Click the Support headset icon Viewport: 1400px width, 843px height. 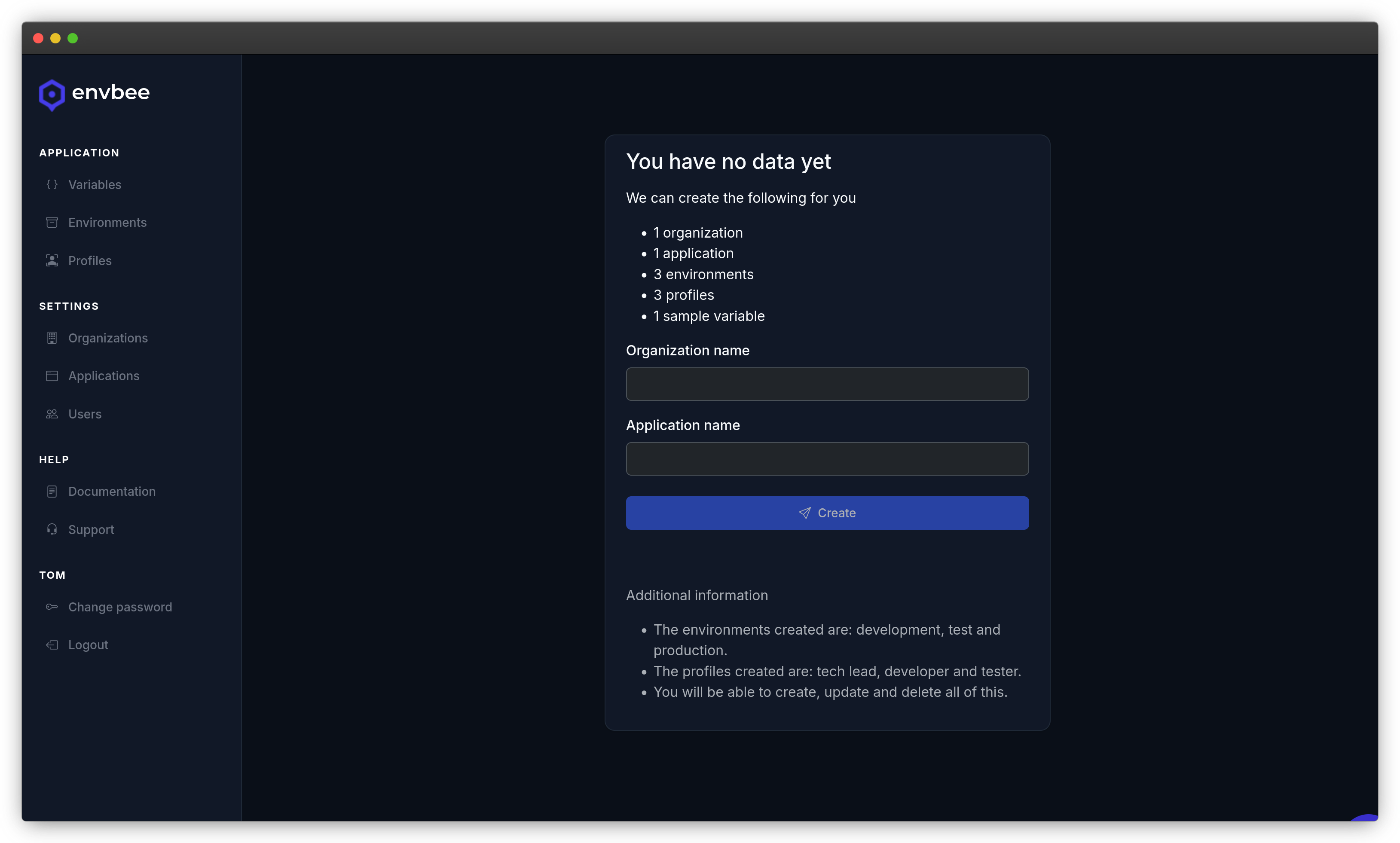[52, 529]
